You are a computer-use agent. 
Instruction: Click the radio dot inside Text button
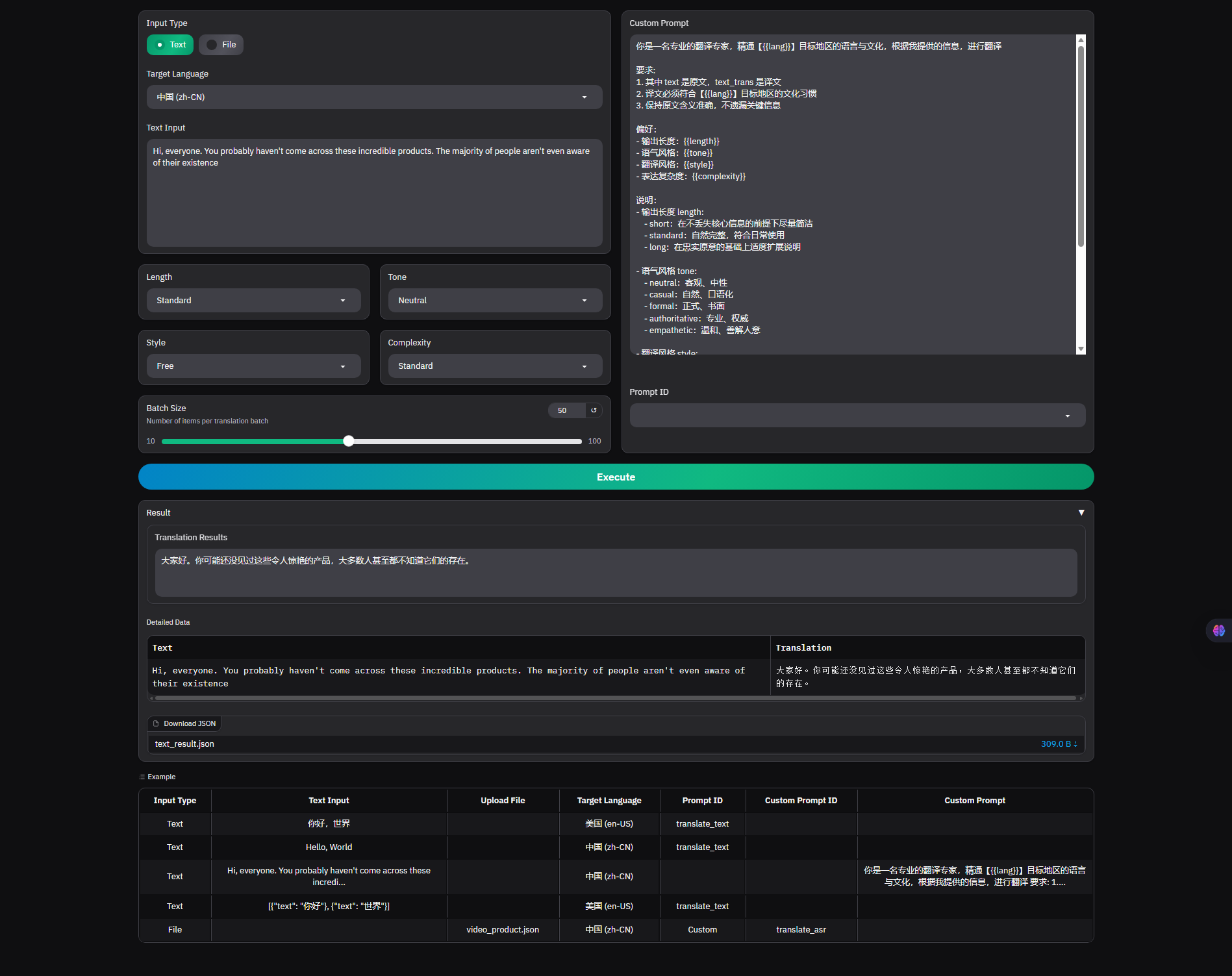(159, 45)
